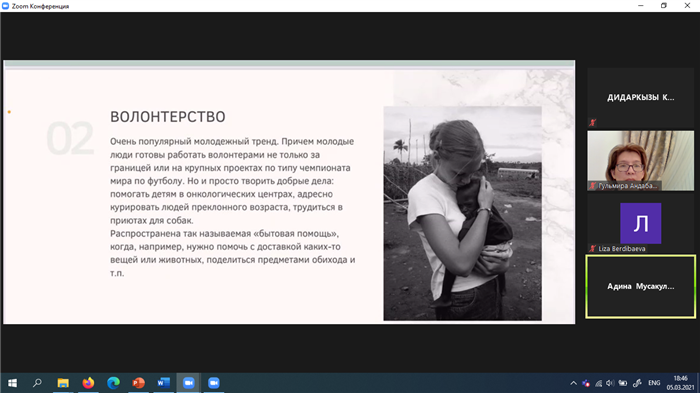Viewport: 700px width, 393px height.
Task: Open taskbar search magnifier
Action: click(x=38, y=383)
